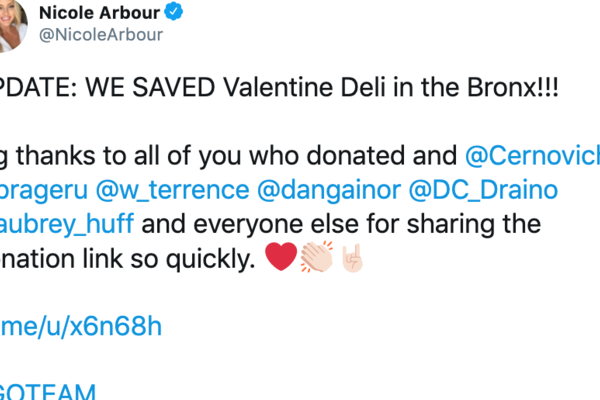Image resolution: width=600 pixels, height=400 pixels.
Task: Click the @NicoleArbour handle
Action: (x=101, y=36)
